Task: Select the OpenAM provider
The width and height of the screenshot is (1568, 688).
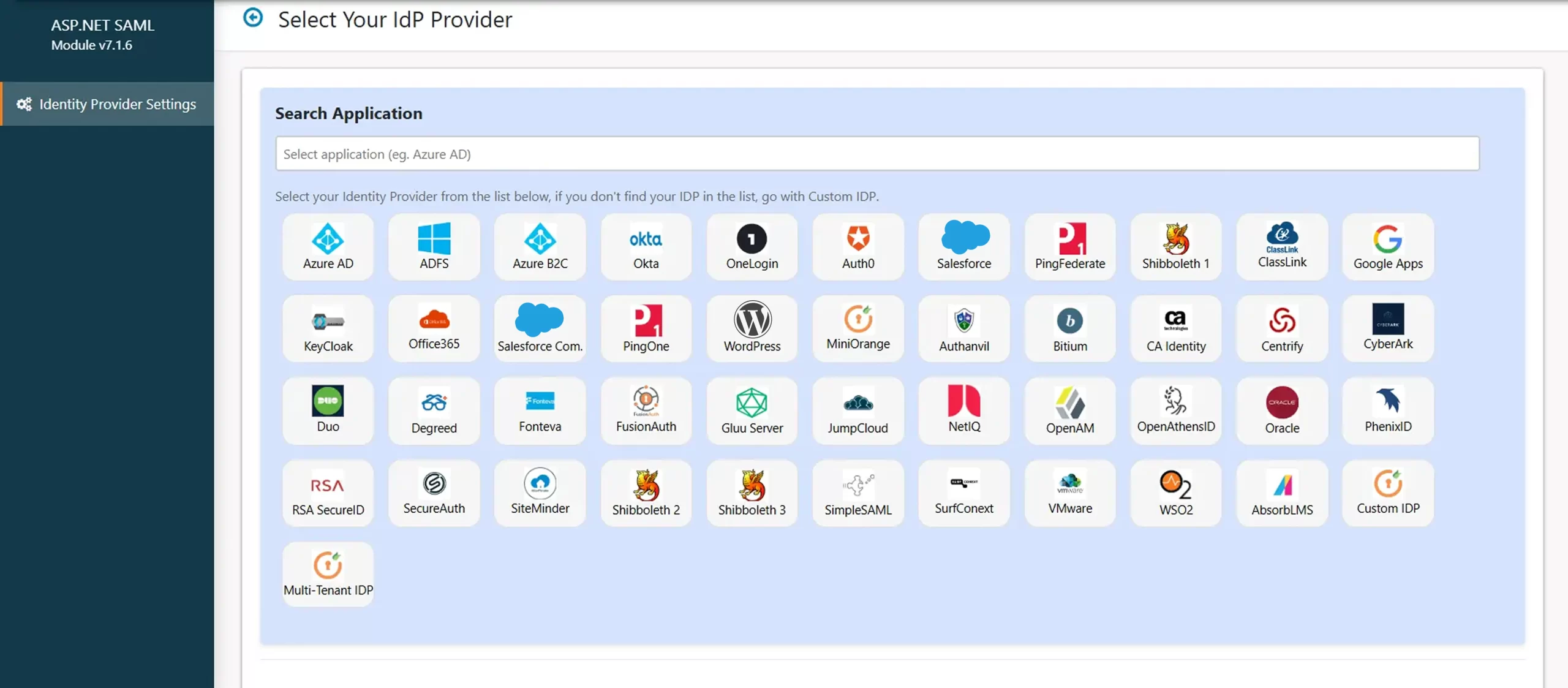Action: point(1069,411)
